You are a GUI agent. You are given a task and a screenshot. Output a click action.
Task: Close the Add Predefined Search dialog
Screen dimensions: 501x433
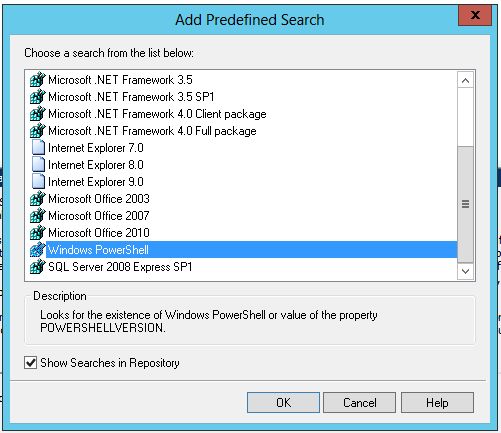click(x=475, y=15)
